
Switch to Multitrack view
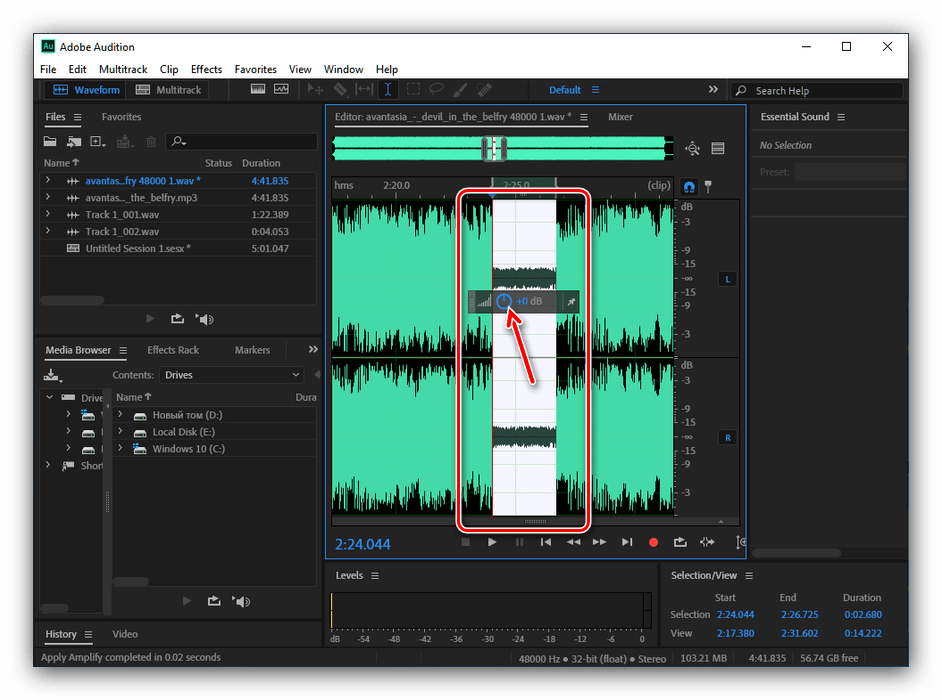[x=168, y=90]
